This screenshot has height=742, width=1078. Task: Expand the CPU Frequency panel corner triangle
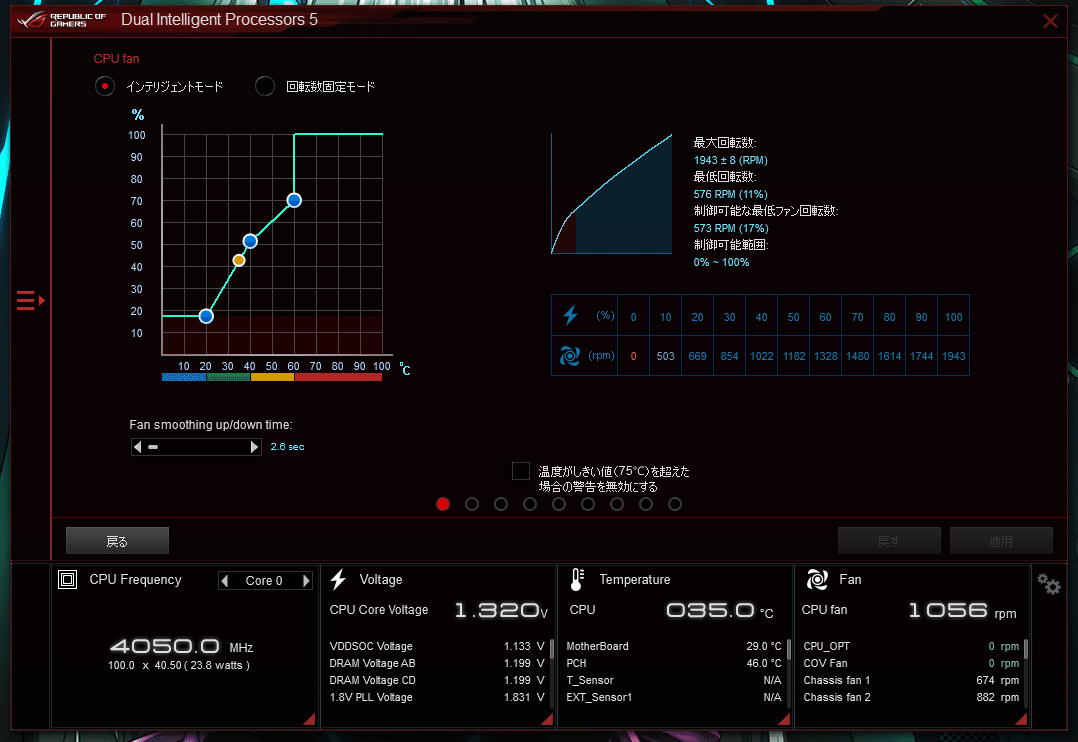(310, 719)
